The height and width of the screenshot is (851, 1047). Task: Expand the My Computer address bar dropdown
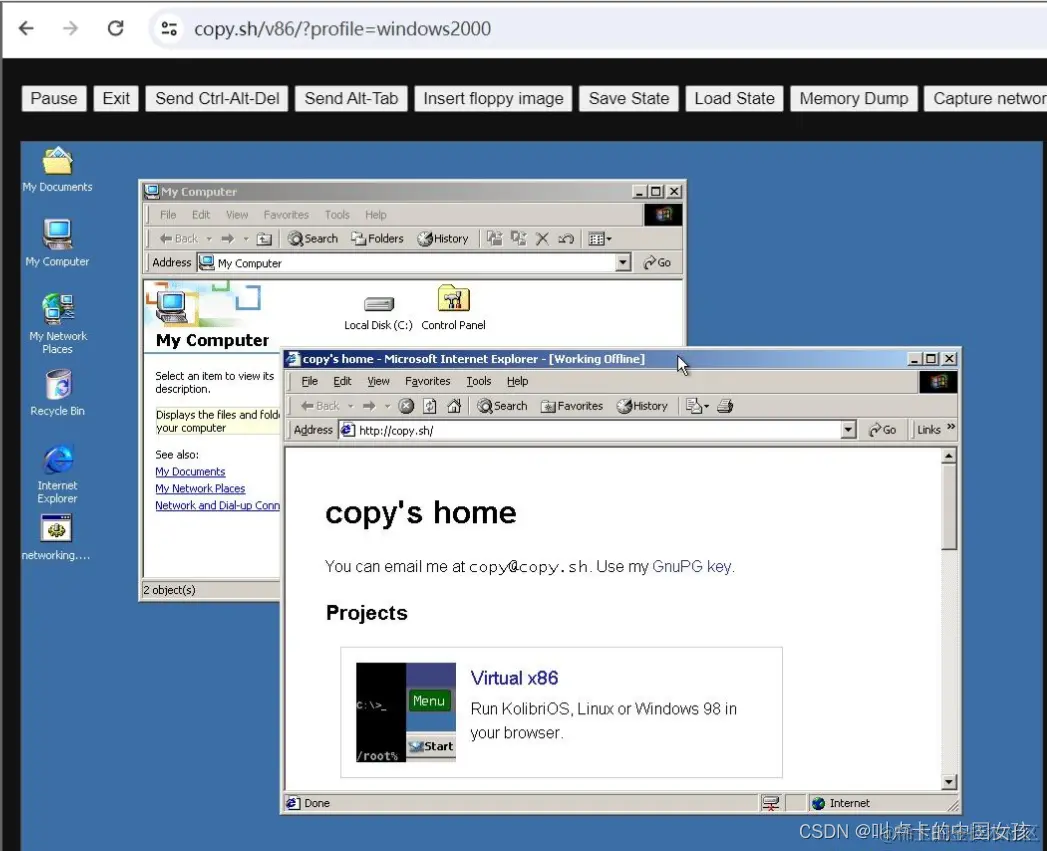(x=623, y=263)
